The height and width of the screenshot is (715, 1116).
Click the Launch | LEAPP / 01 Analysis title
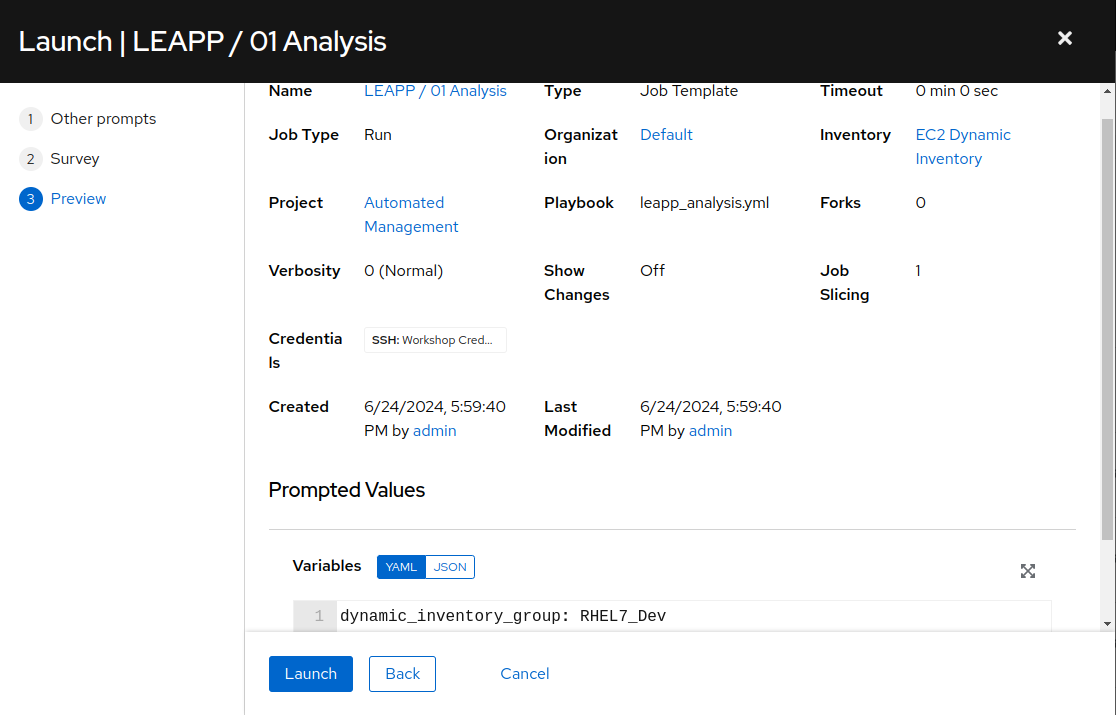tap(203, 41)
